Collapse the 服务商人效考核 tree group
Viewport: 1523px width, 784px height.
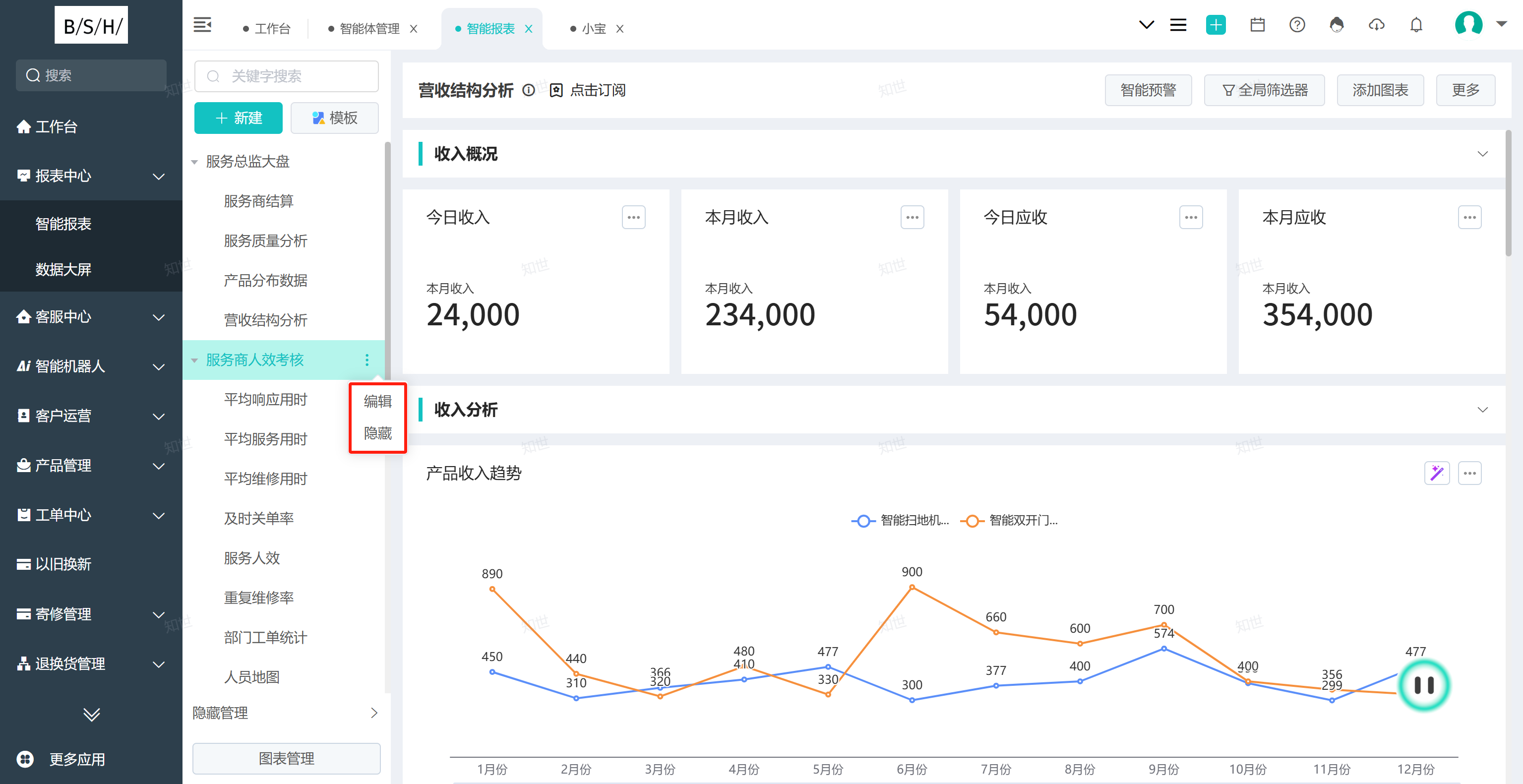[194, 360]
